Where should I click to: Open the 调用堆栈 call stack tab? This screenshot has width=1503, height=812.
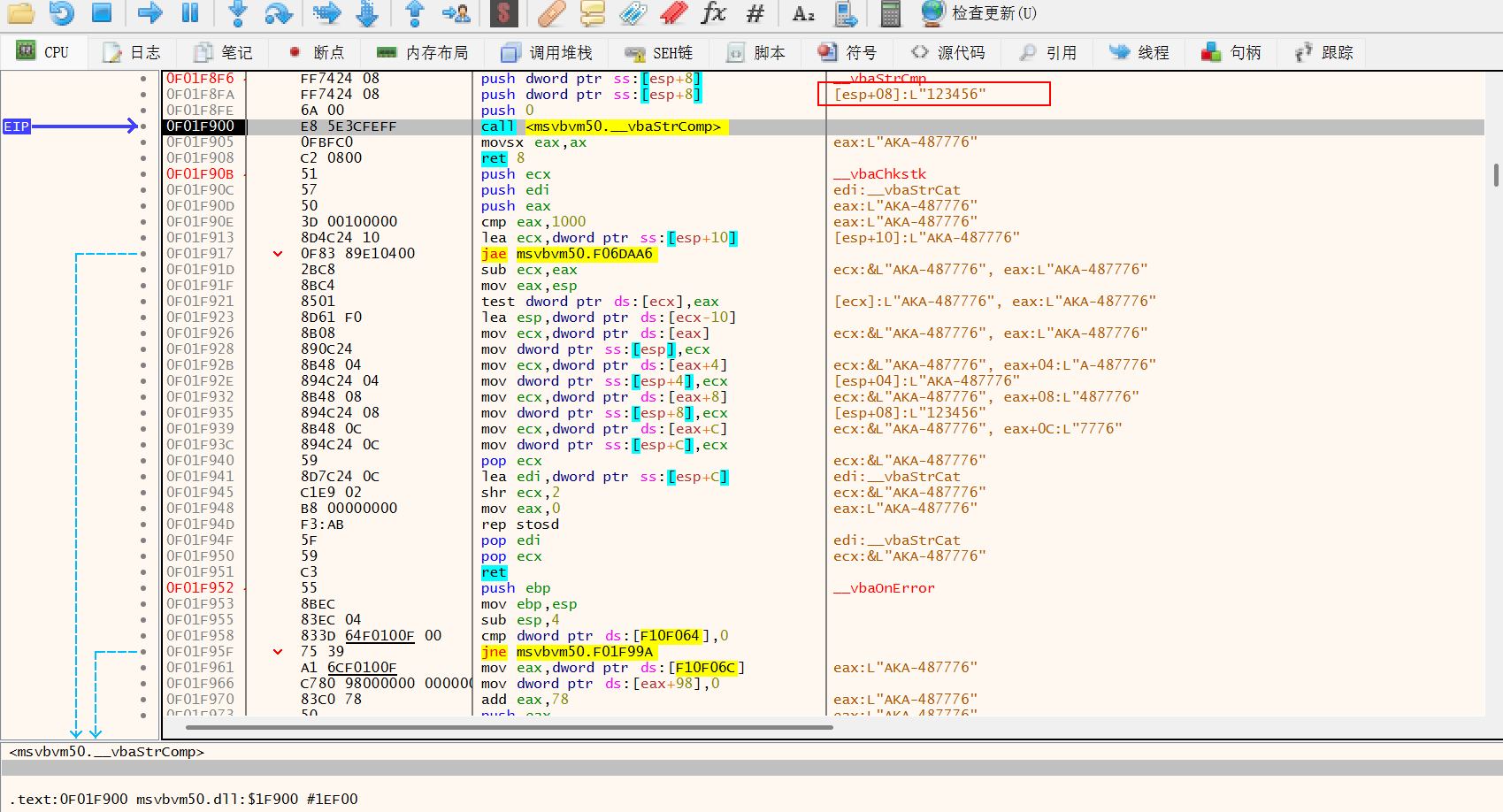pos(546,52)
